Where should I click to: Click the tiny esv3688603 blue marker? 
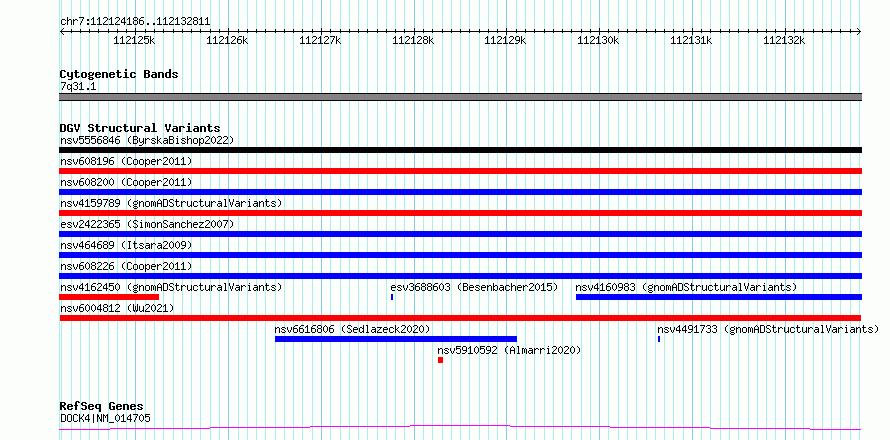(392, 297)
